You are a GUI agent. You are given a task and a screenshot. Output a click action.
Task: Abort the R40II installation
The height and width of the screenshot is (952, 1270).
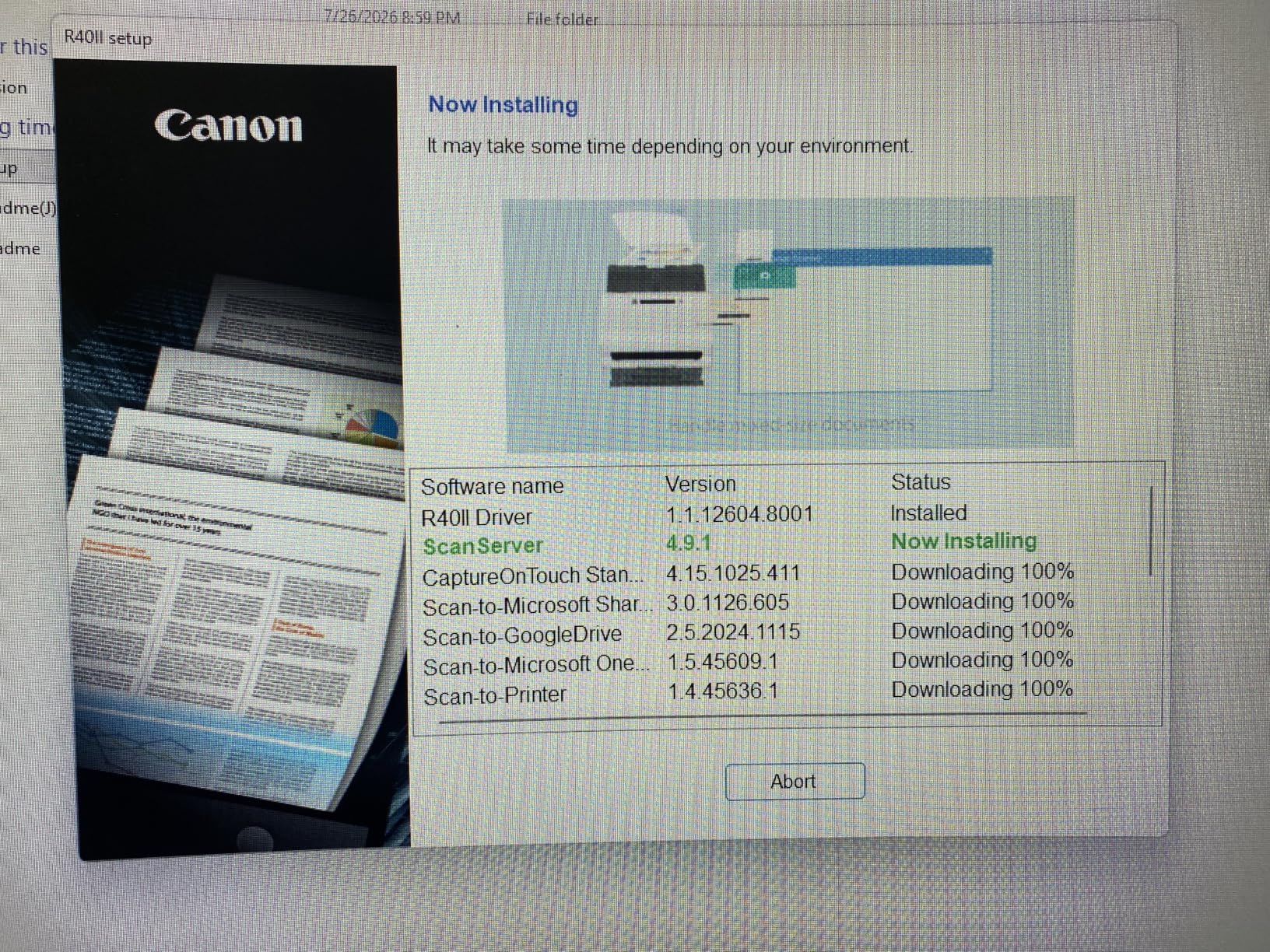point(795,781)
